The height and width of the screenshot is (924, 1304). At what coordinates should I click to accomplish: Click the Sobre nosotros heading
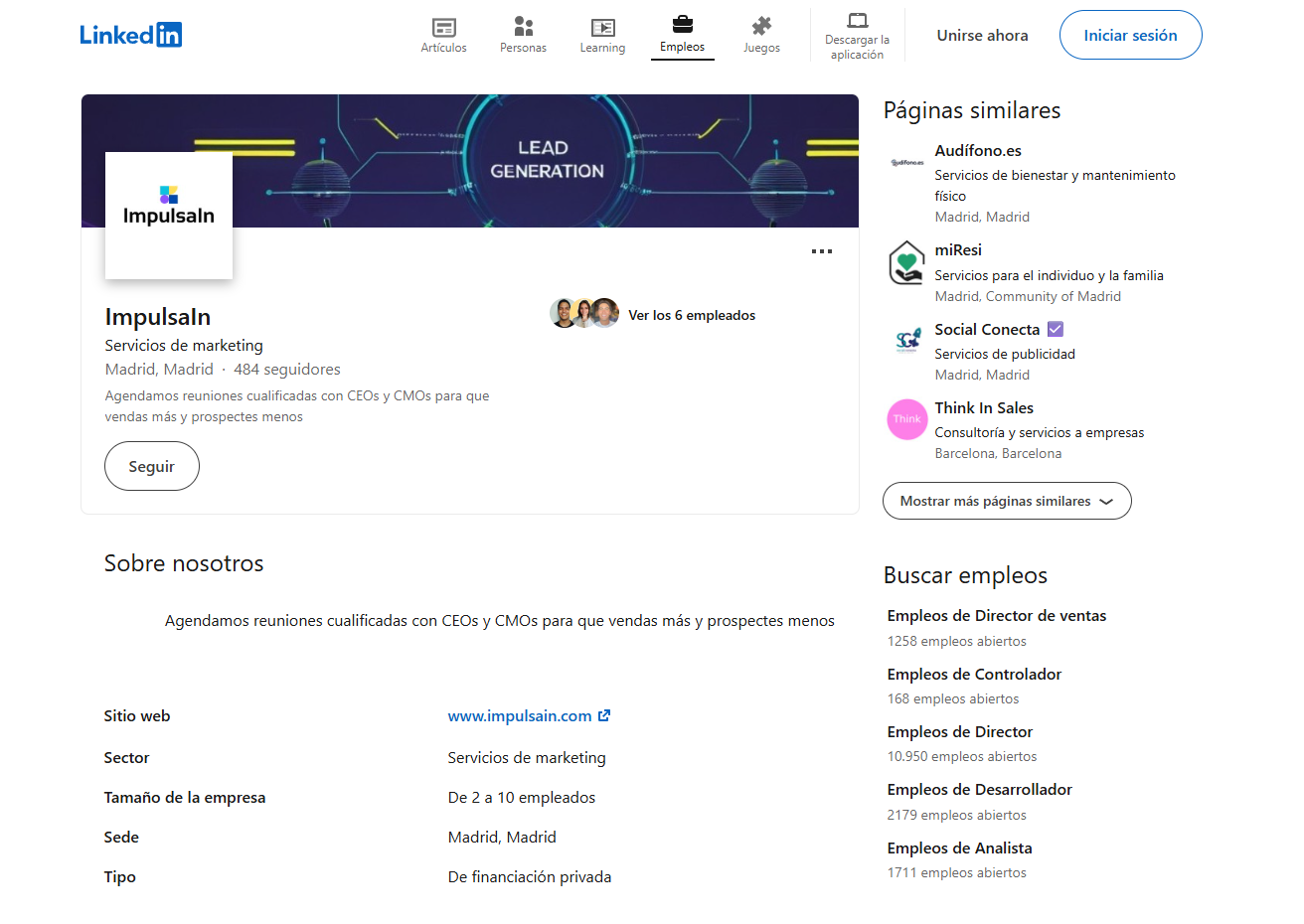[x=184, y=563]
